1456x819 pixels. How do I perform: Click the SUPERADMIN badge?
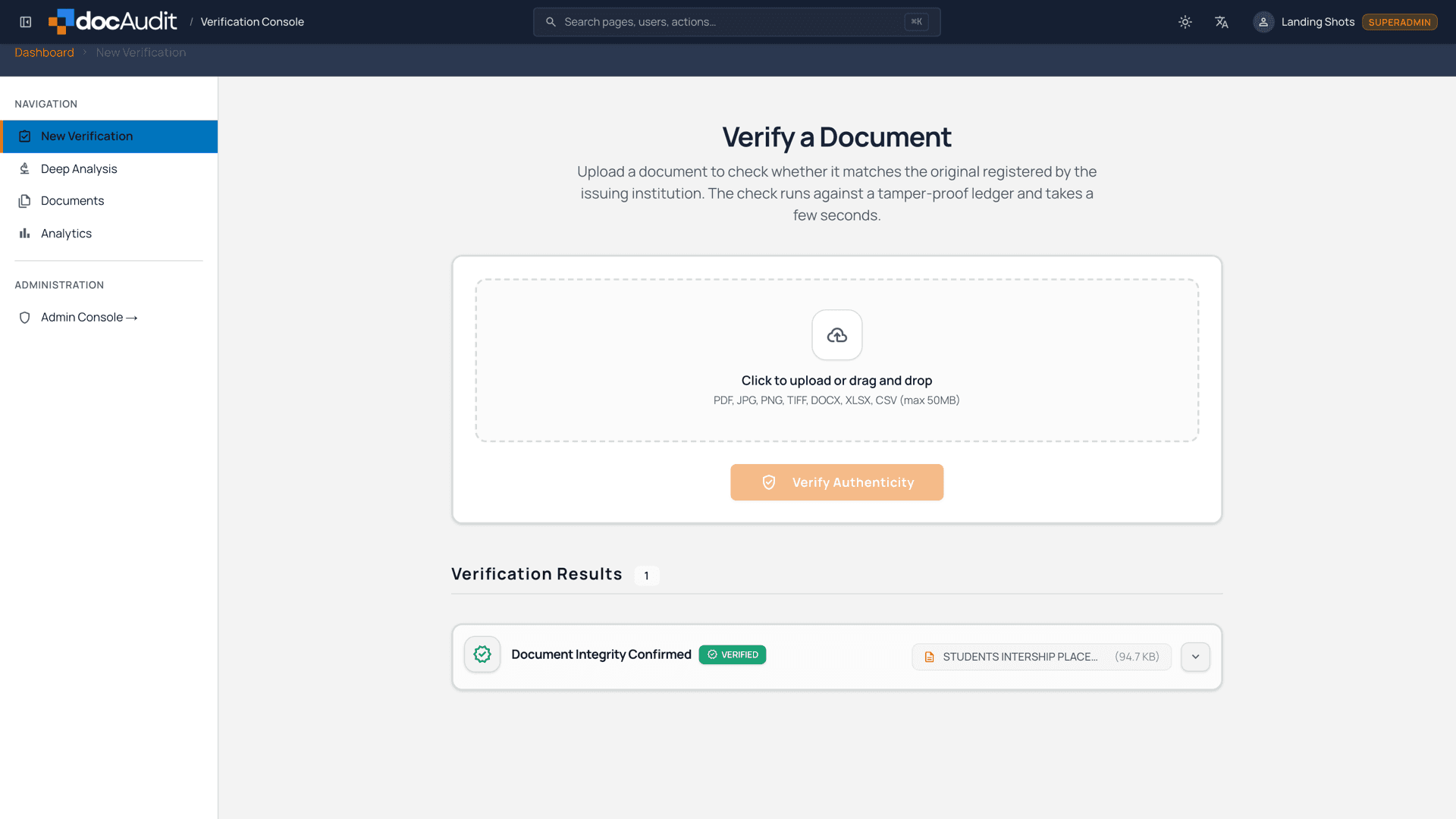tap(1399, 22)
